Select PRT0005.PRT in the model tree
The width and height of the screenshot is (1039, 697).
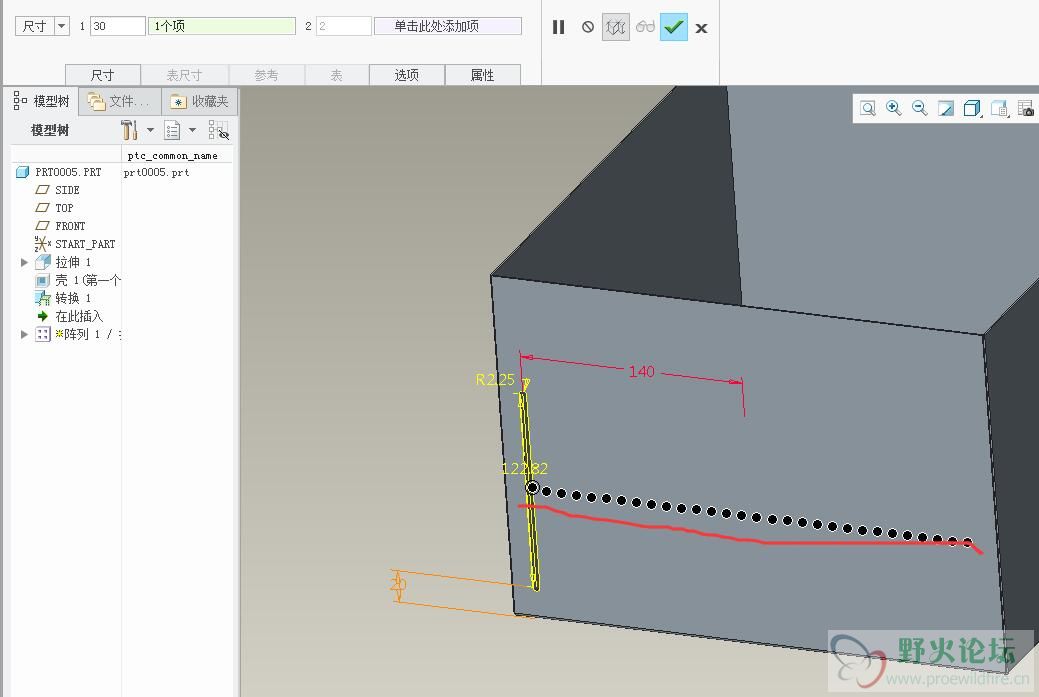pos(58,172)
